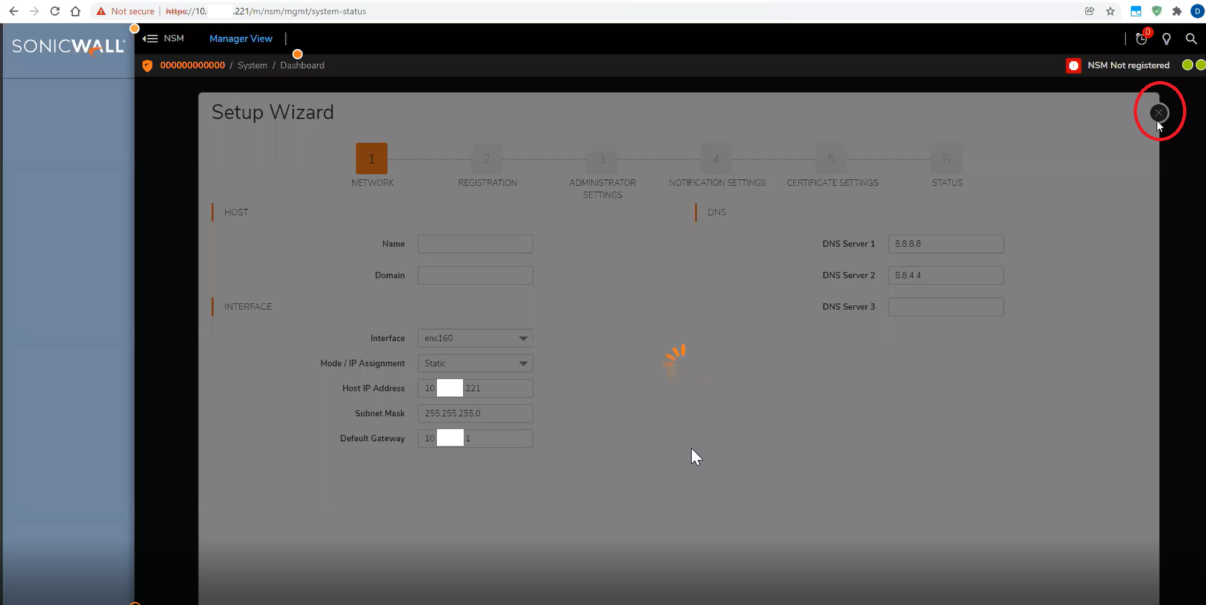
Task: Click the serial number 000000000000 breadcrumb link
Action: click(192, 66)
